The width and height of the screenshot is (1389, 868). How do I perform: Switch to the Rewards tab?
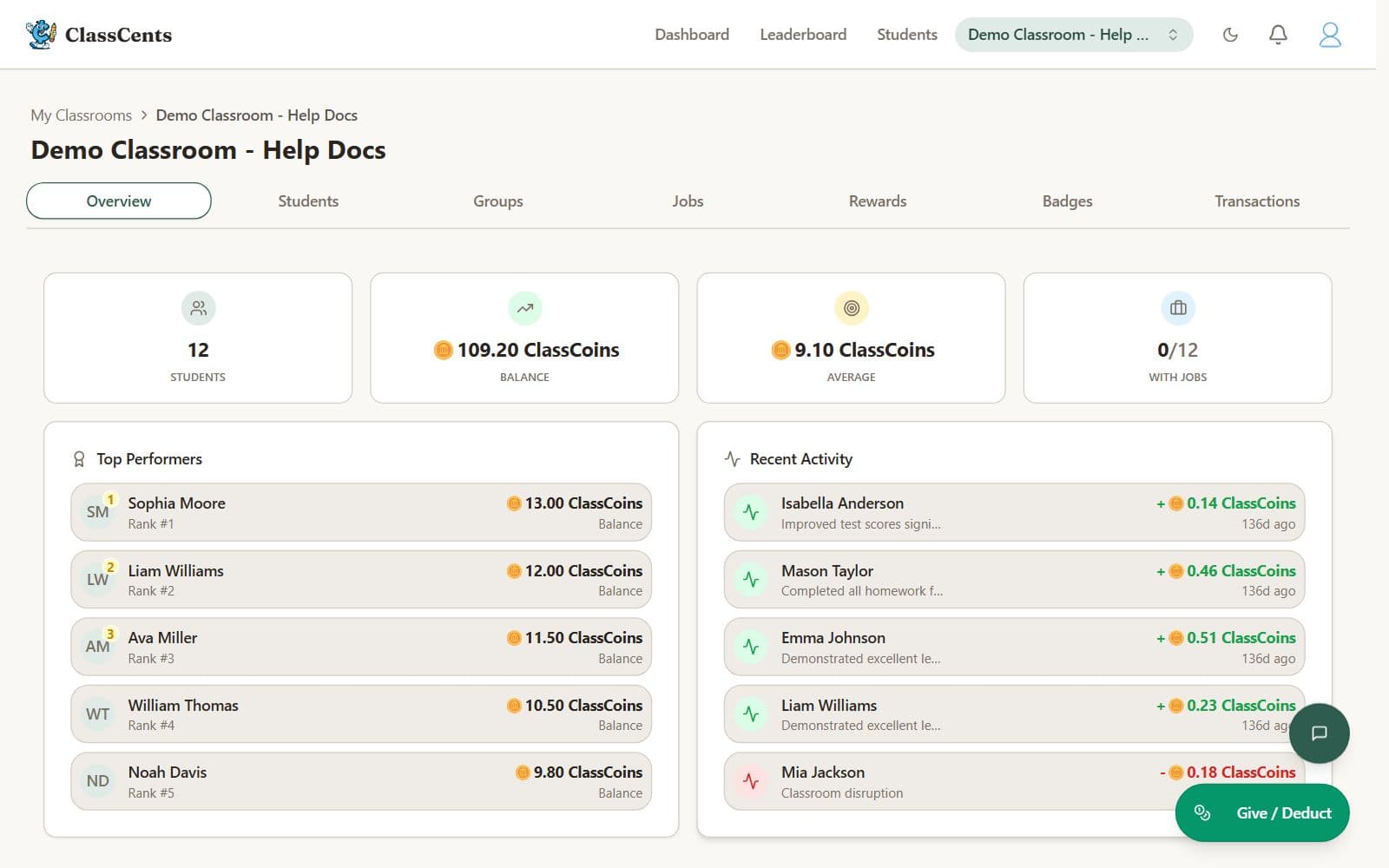coord(878,201)
